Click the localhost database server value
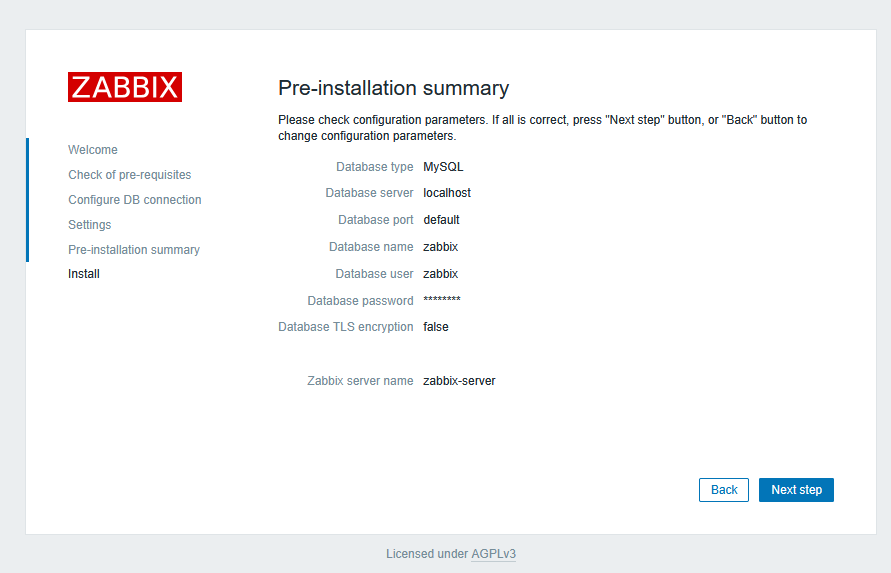Screen dimensions: 891x573 pos(447,193)
